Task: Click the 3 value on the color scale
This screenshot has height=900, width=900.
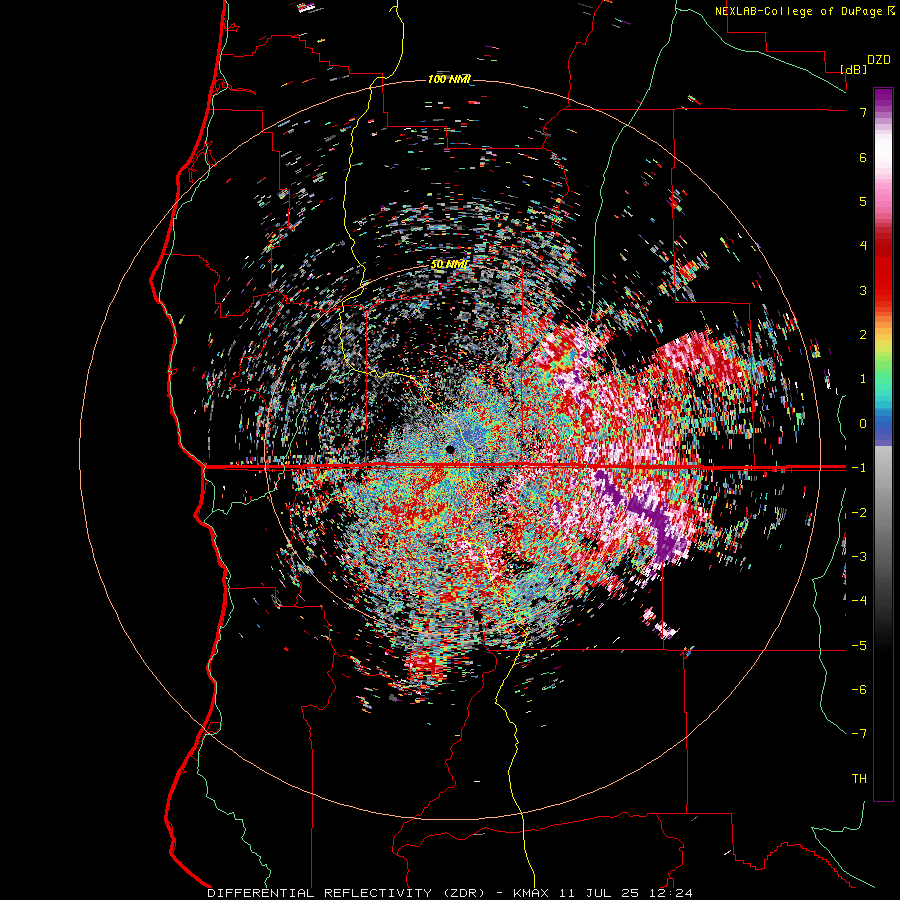Action: click(863, 290)
